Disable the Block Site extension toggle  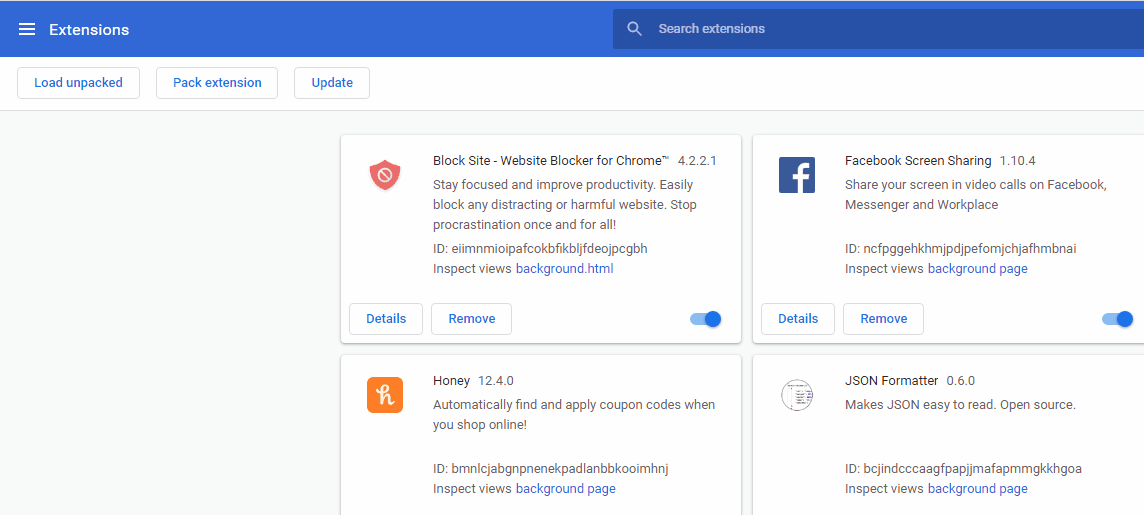[x=706, y=319]
